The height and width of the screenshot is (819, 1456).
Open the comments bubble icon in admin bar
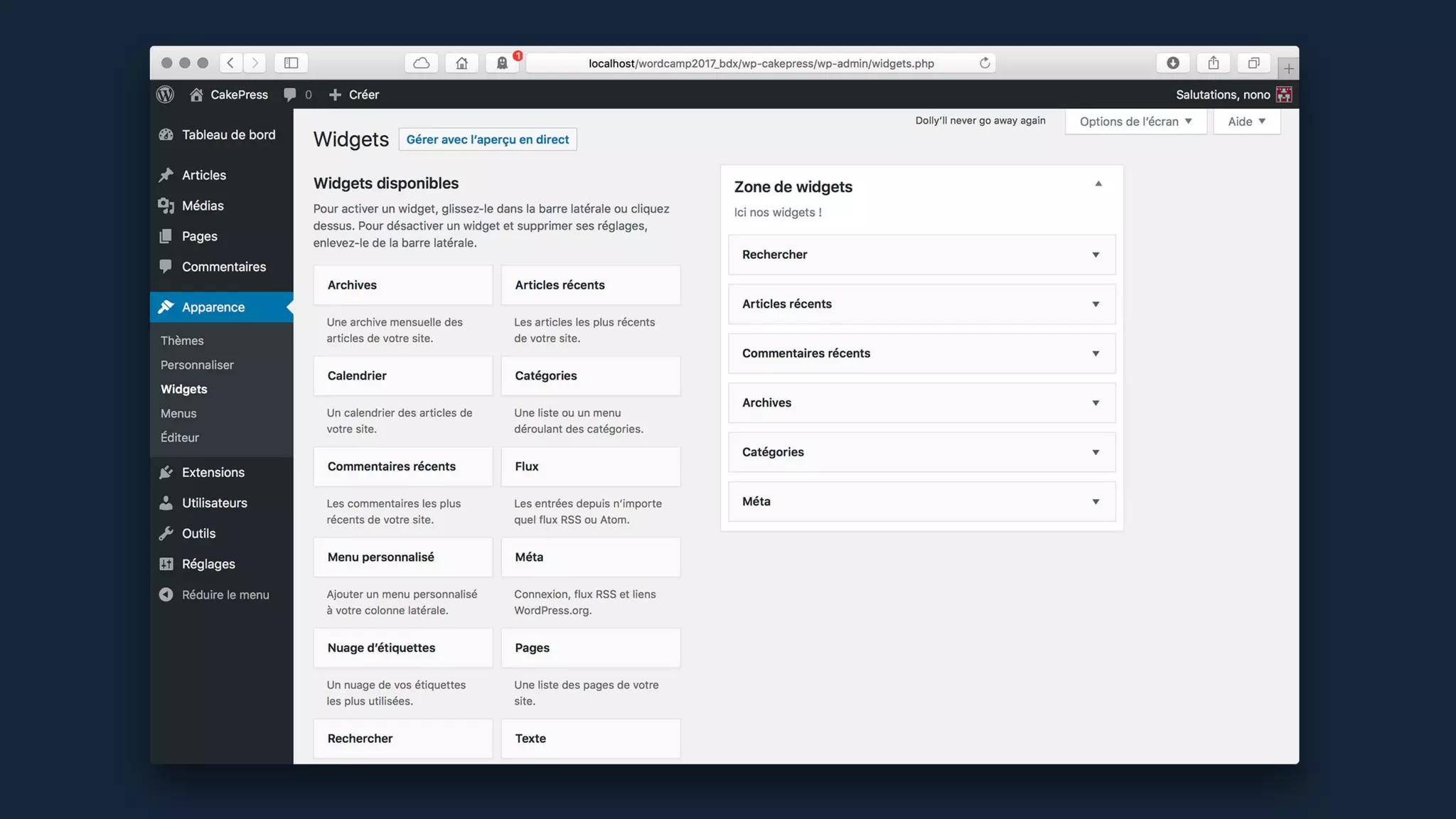point(290,95)
